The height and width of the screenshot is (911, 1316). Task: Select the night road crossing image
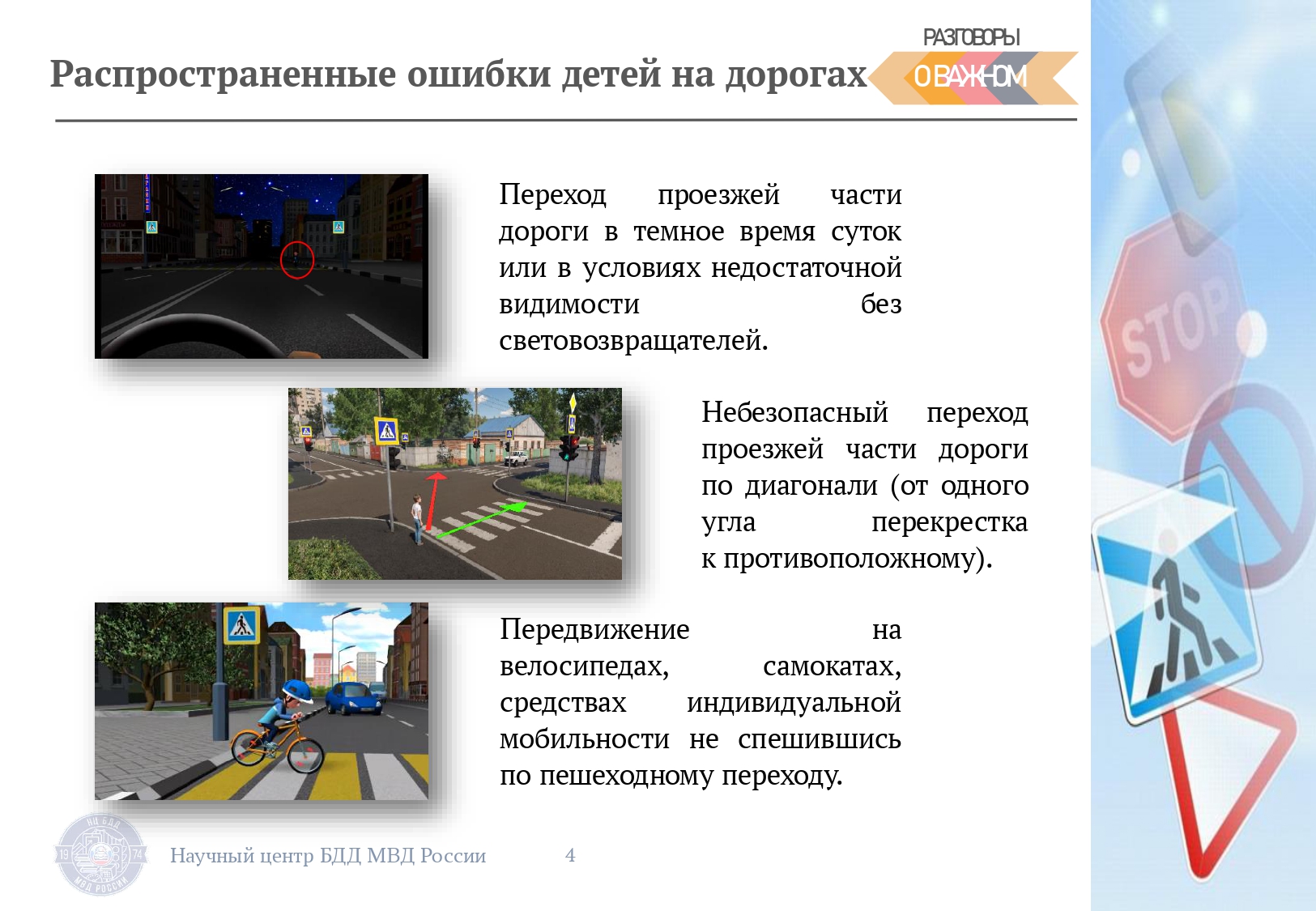click(x=262, y=266)
